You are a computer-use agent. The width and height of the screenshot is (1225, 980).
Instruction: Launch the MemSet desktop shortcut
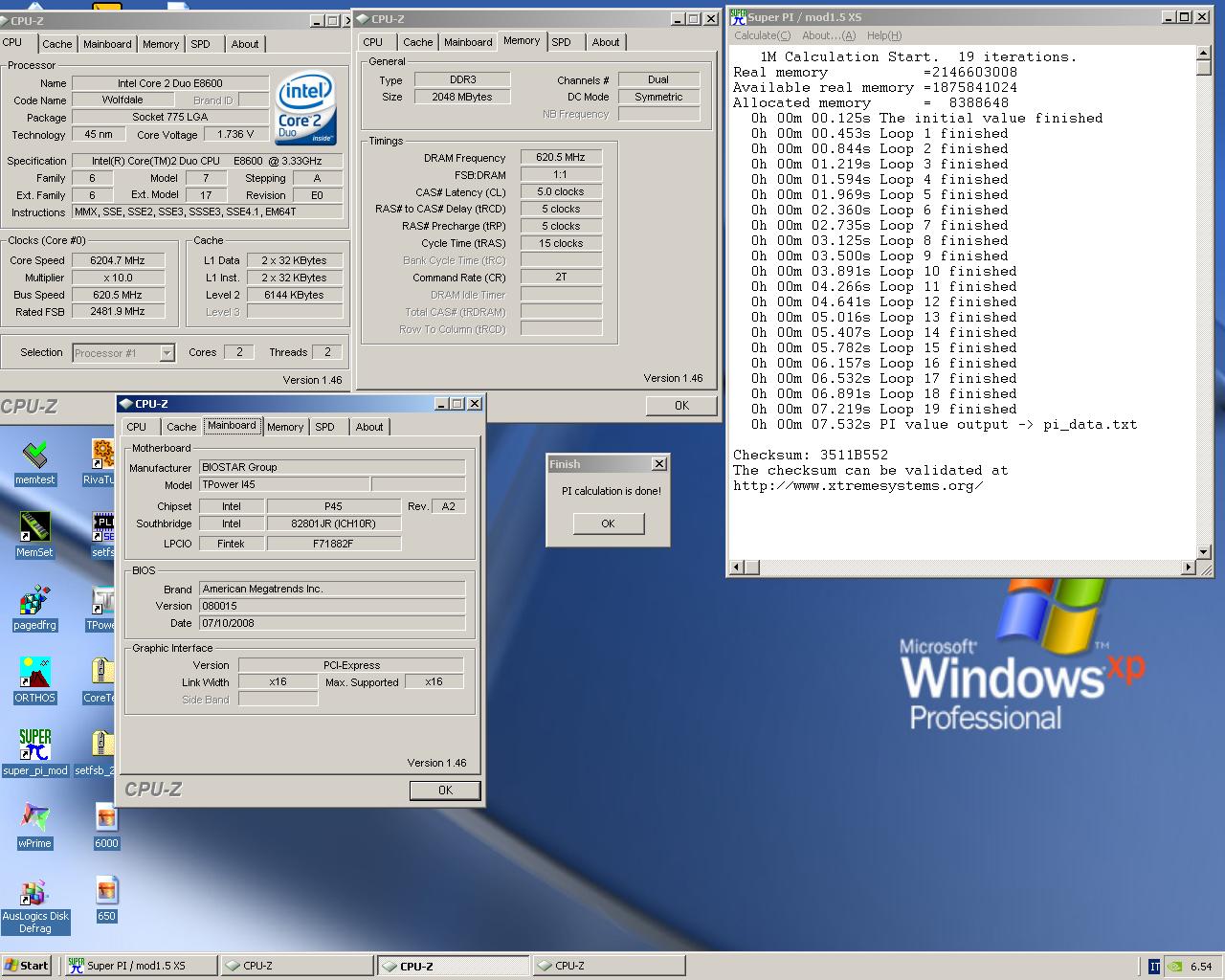(x=34, y=534)
